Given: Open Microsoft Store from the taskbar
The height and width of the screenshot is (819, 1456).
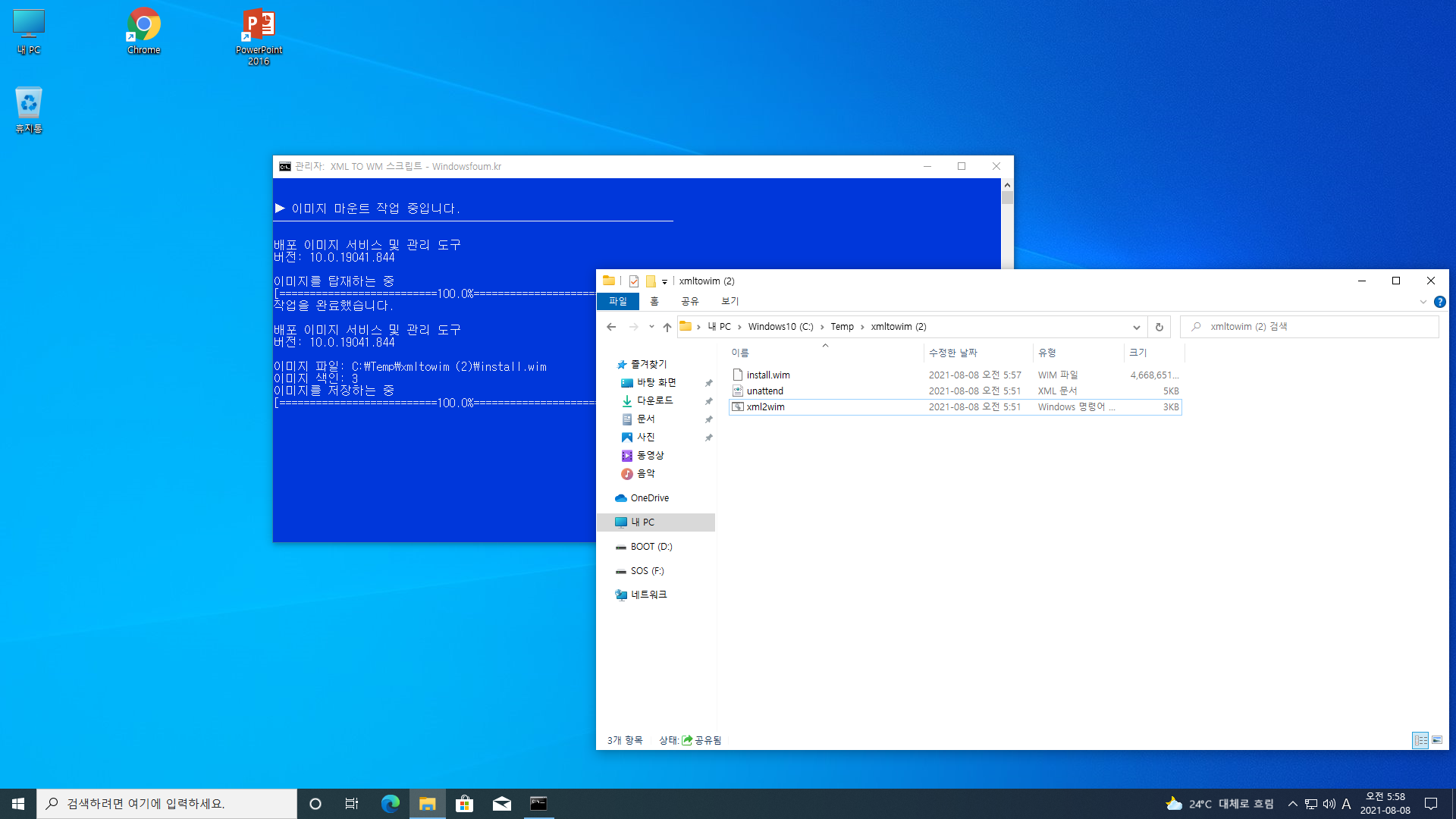Looking at the screenshot, I should pyautogui.click(x=464, y=804).
